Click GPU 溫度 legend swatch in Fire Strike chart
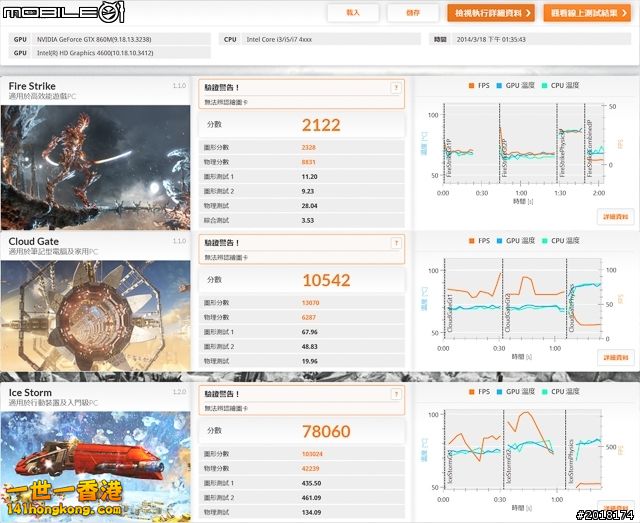Image resolution: width=640 pixels, height=523 pixels. 499,86
